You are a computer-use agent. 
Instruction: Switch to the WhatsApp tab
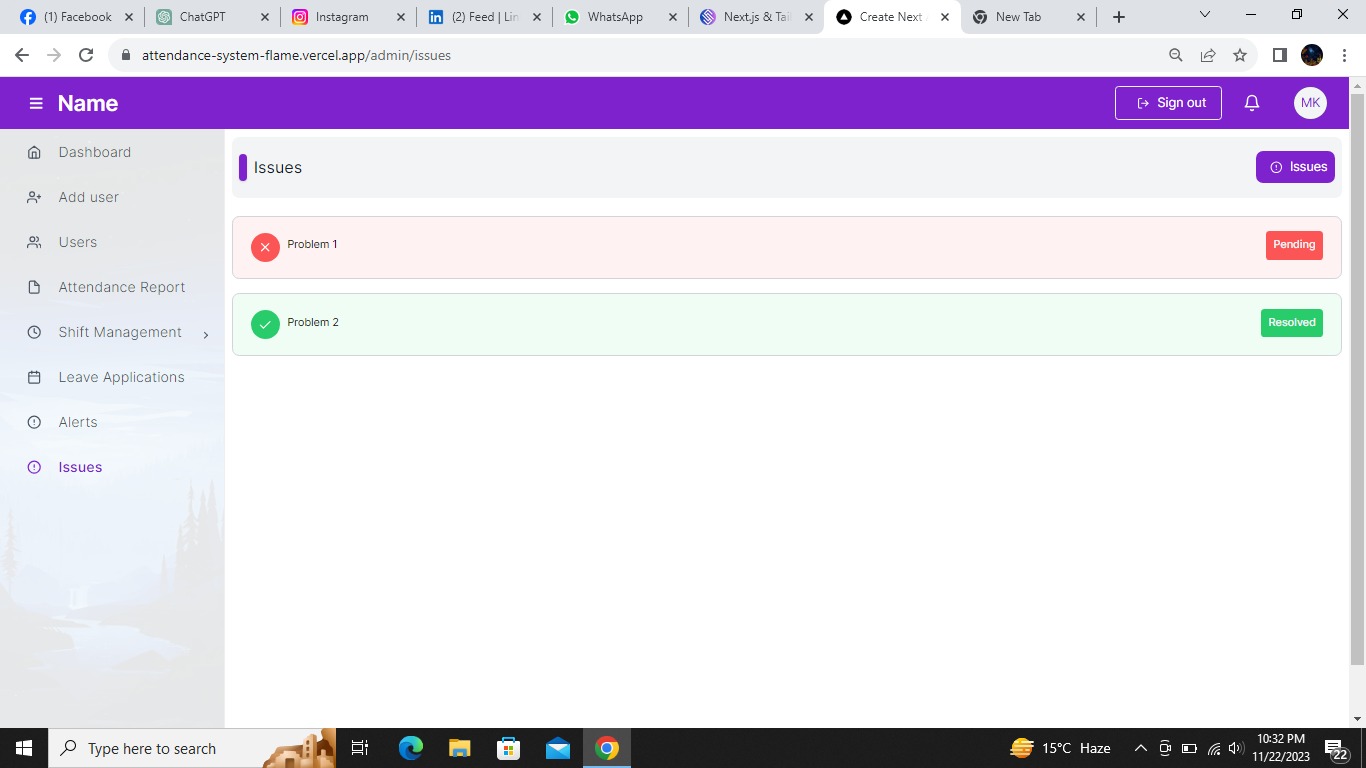click(620, 17)
